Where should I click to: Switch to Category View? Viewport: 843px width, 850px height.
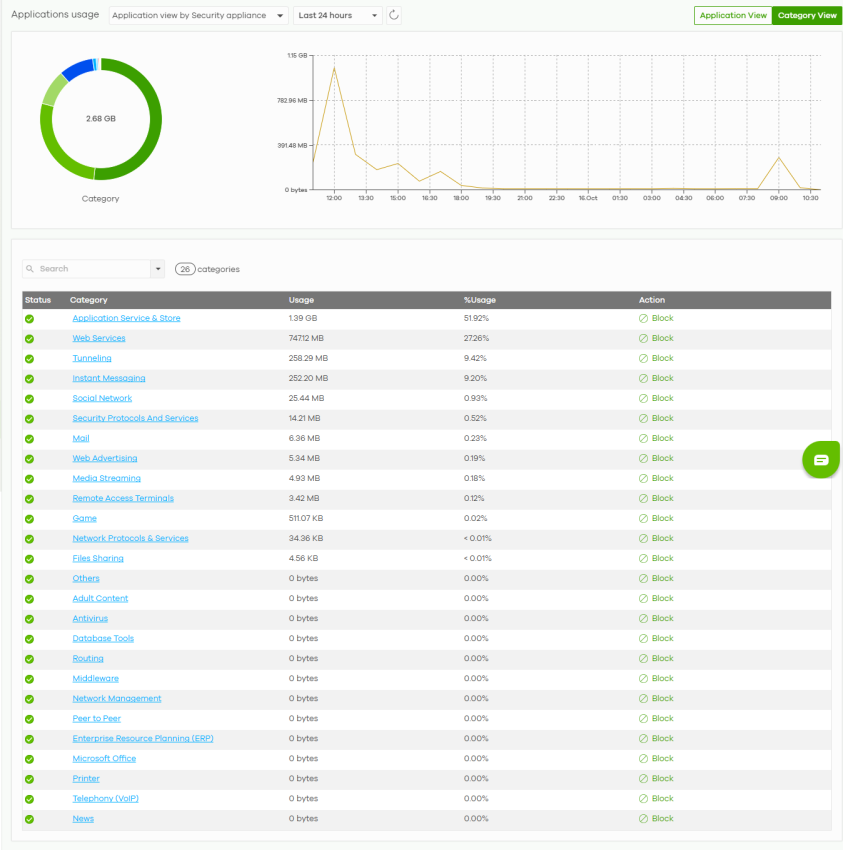[x=806, y=16]
